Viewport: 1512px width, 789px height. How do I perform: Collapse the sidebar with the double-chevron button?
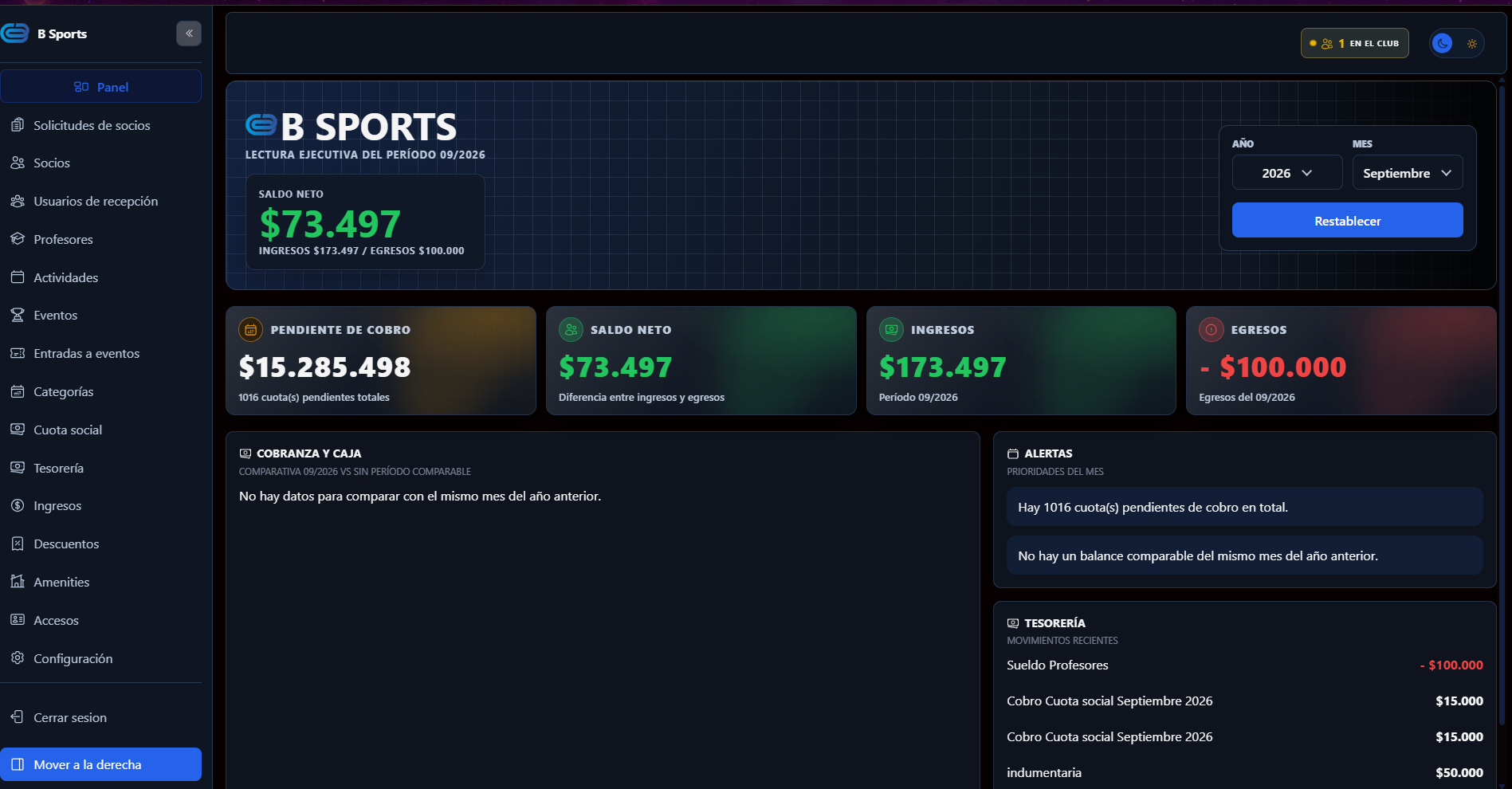click(189, 33)
